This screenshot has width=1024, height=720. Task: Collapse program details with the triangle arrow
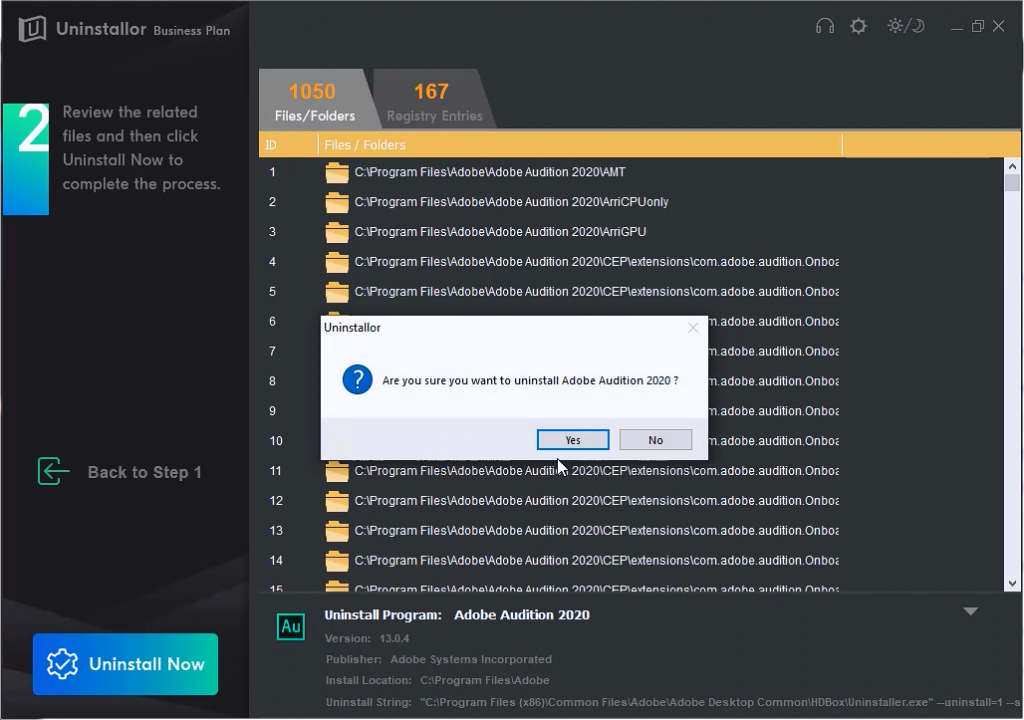(970, 612)
